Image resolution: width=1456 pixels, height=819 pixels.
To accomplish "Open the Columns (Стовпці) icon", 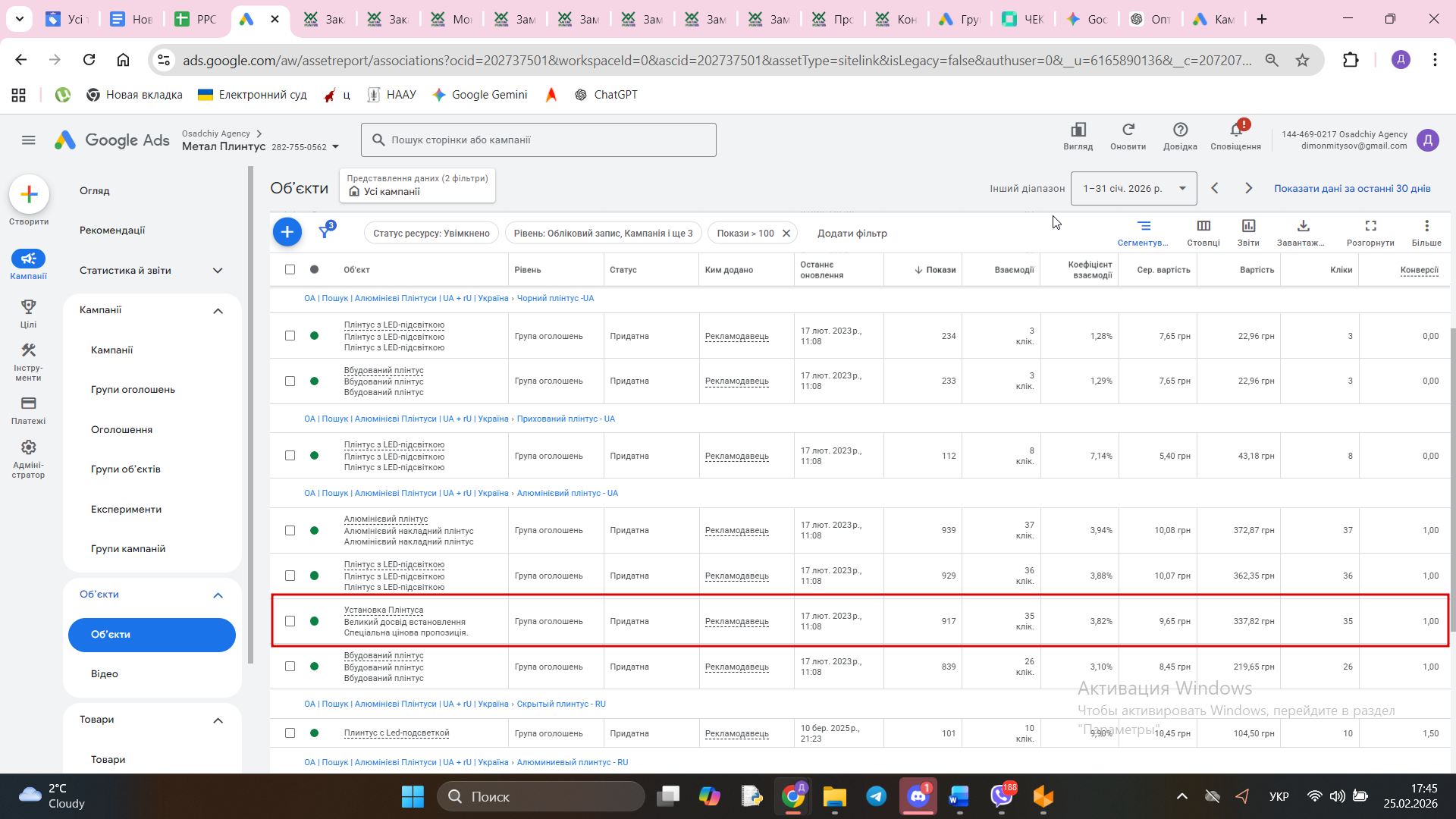I will click(x=1203, y=226).
